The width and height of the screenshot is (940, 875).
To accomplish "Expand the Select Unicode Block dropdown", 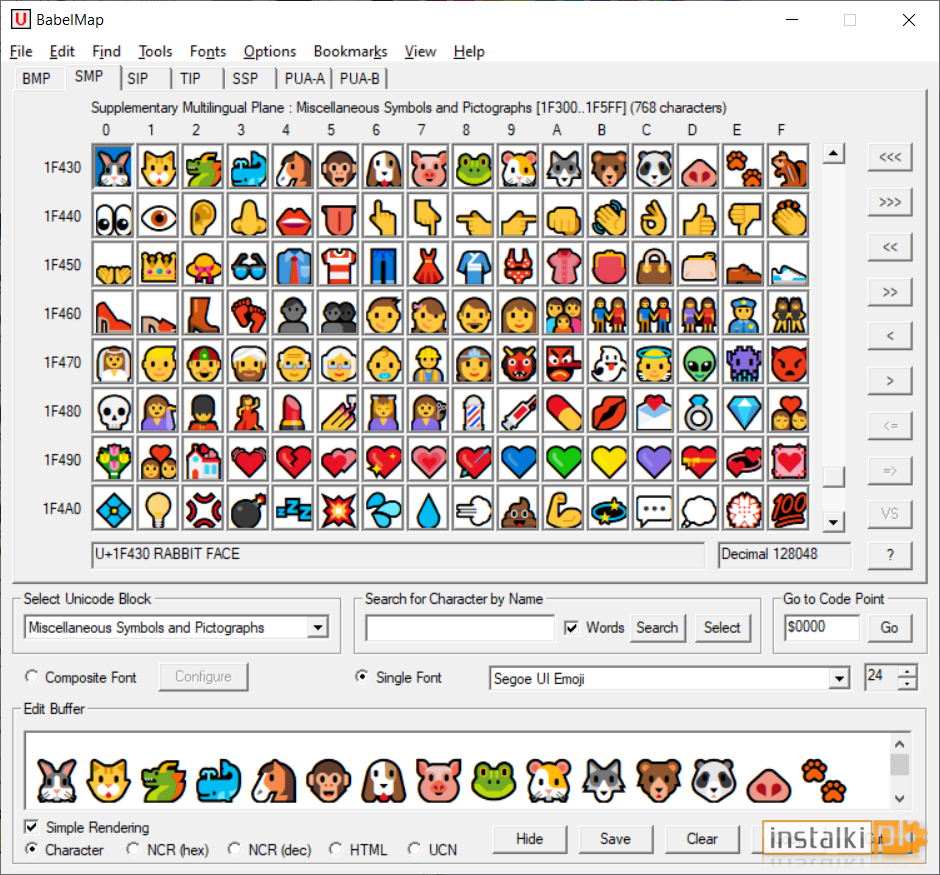I will pos(318,627).
